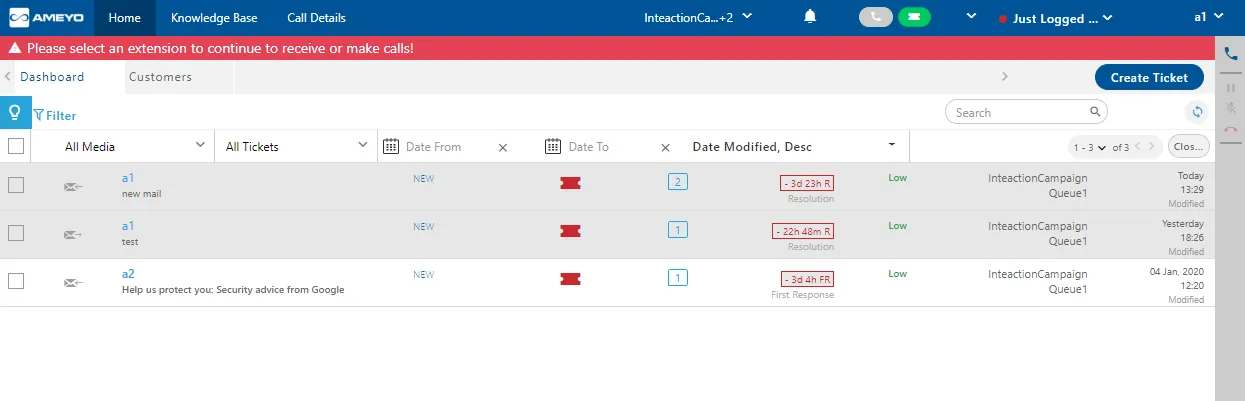Image resolution: width=1245 pixels, height=401 pixels.
Task: Open the phone icon in right sidebar
Action: (x=1230, y=54)
